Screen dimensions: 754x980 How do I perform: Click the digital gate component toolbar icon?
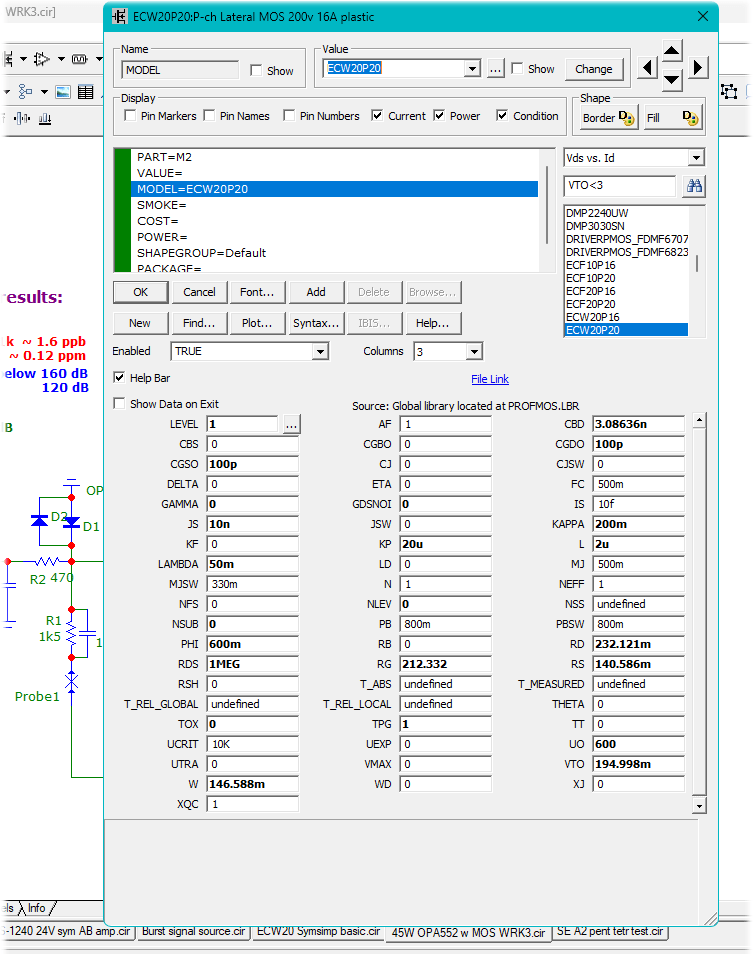[x=42, y=59]
